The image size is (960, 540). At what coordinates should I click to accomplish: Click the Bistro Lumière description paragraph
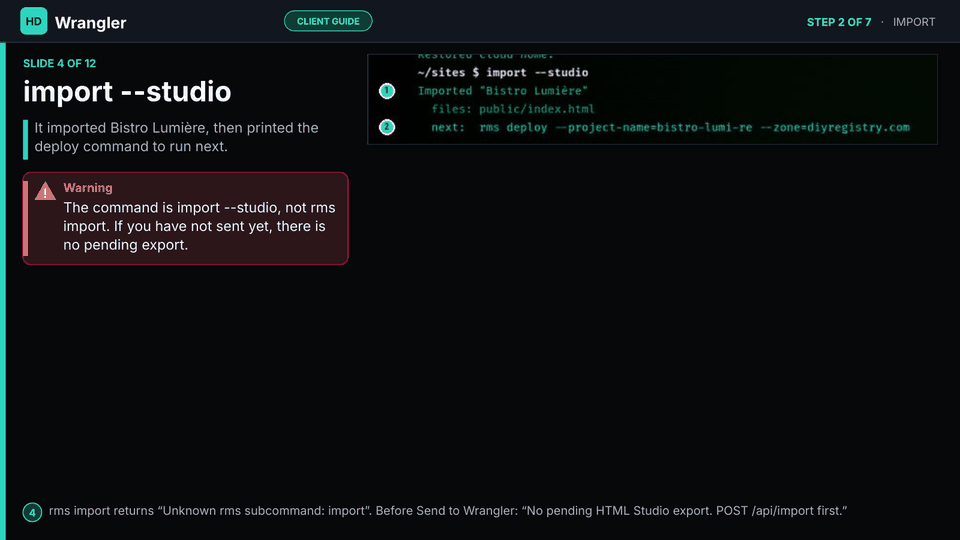point(176,137)
